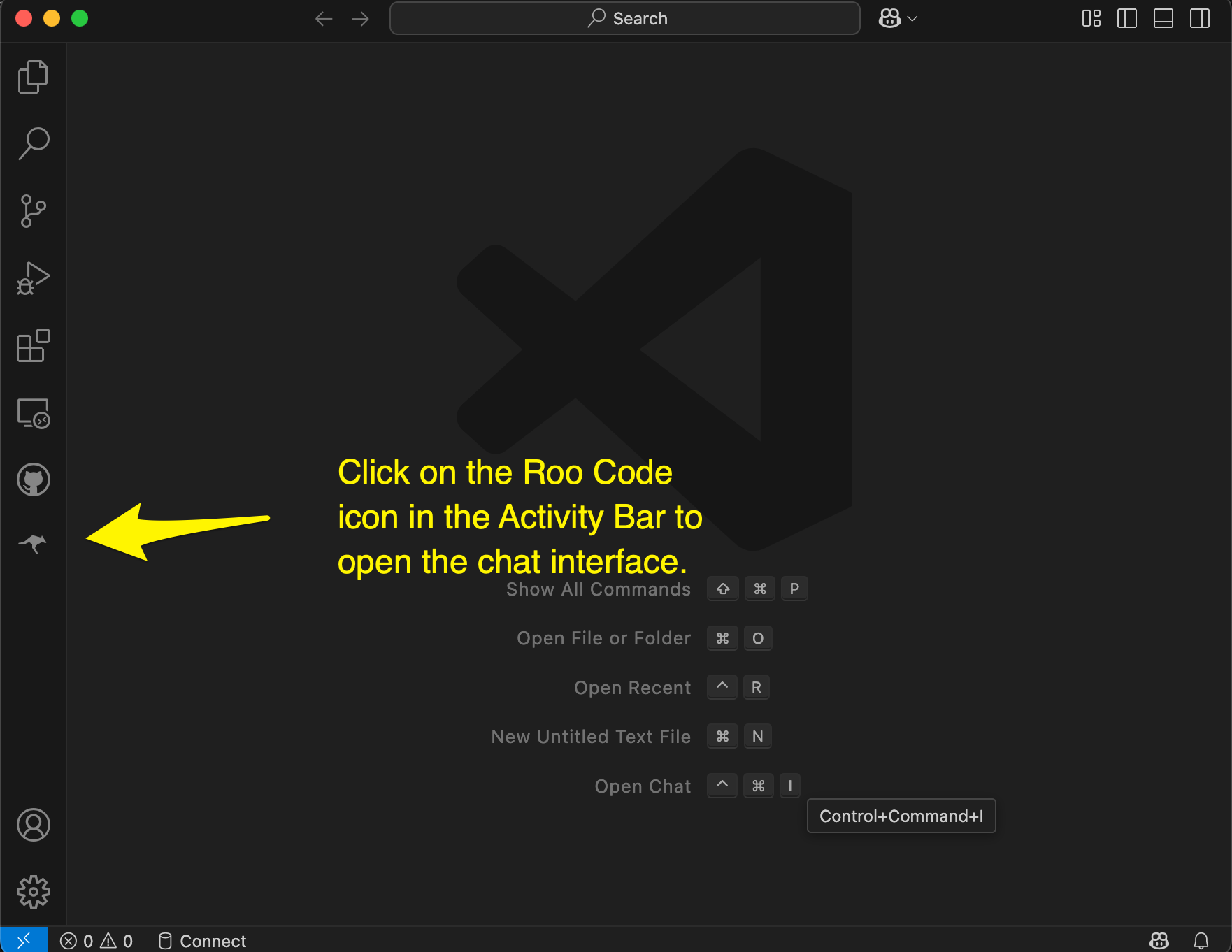Open the Accounts icon
The height and width of the screenshot is (952, 1232).
33,825
